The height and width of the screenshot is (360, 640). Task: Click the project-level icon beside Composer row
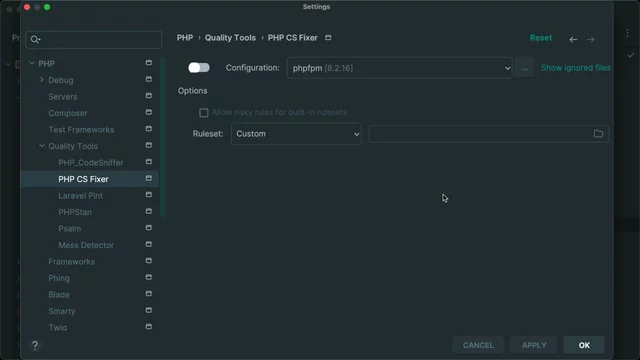[149, 112]
